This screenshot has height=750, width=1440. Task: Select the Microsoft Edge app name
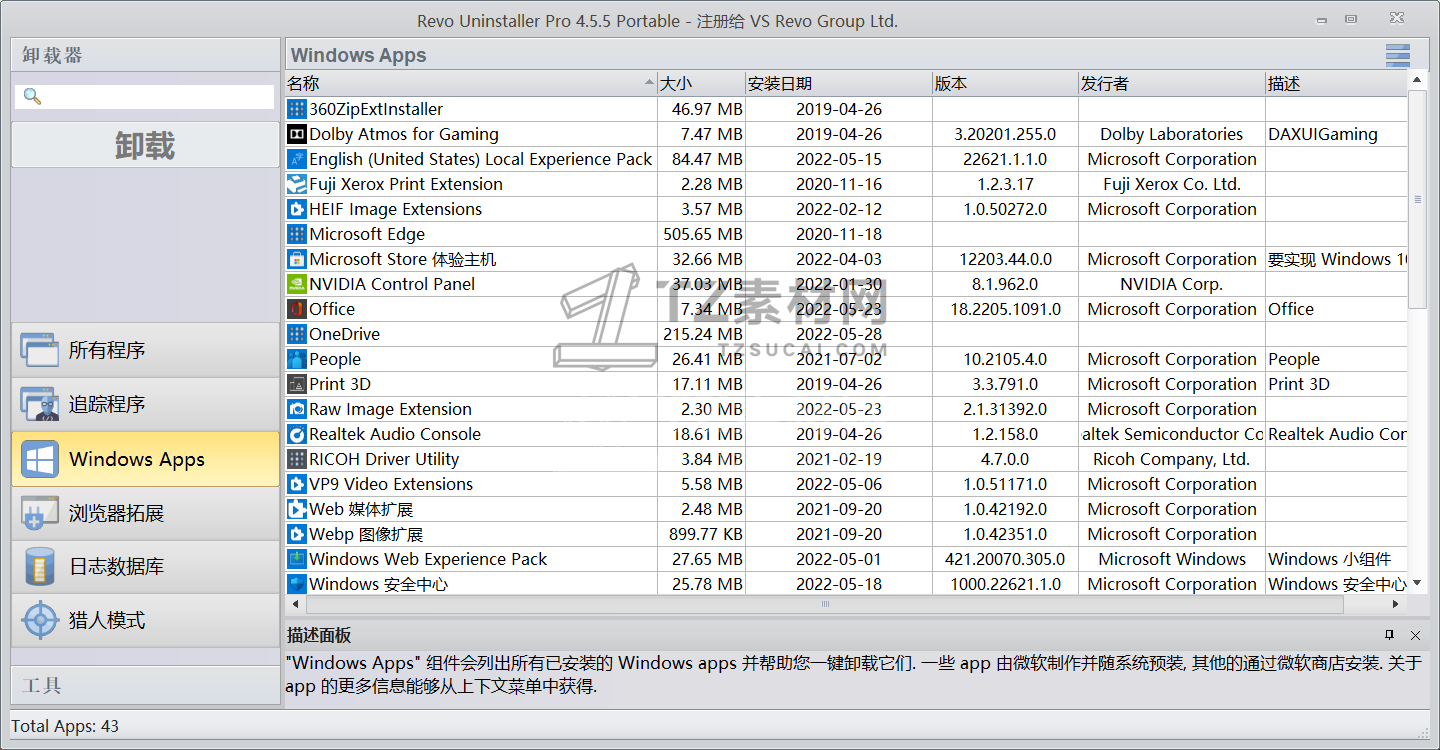tap(367, 234)
